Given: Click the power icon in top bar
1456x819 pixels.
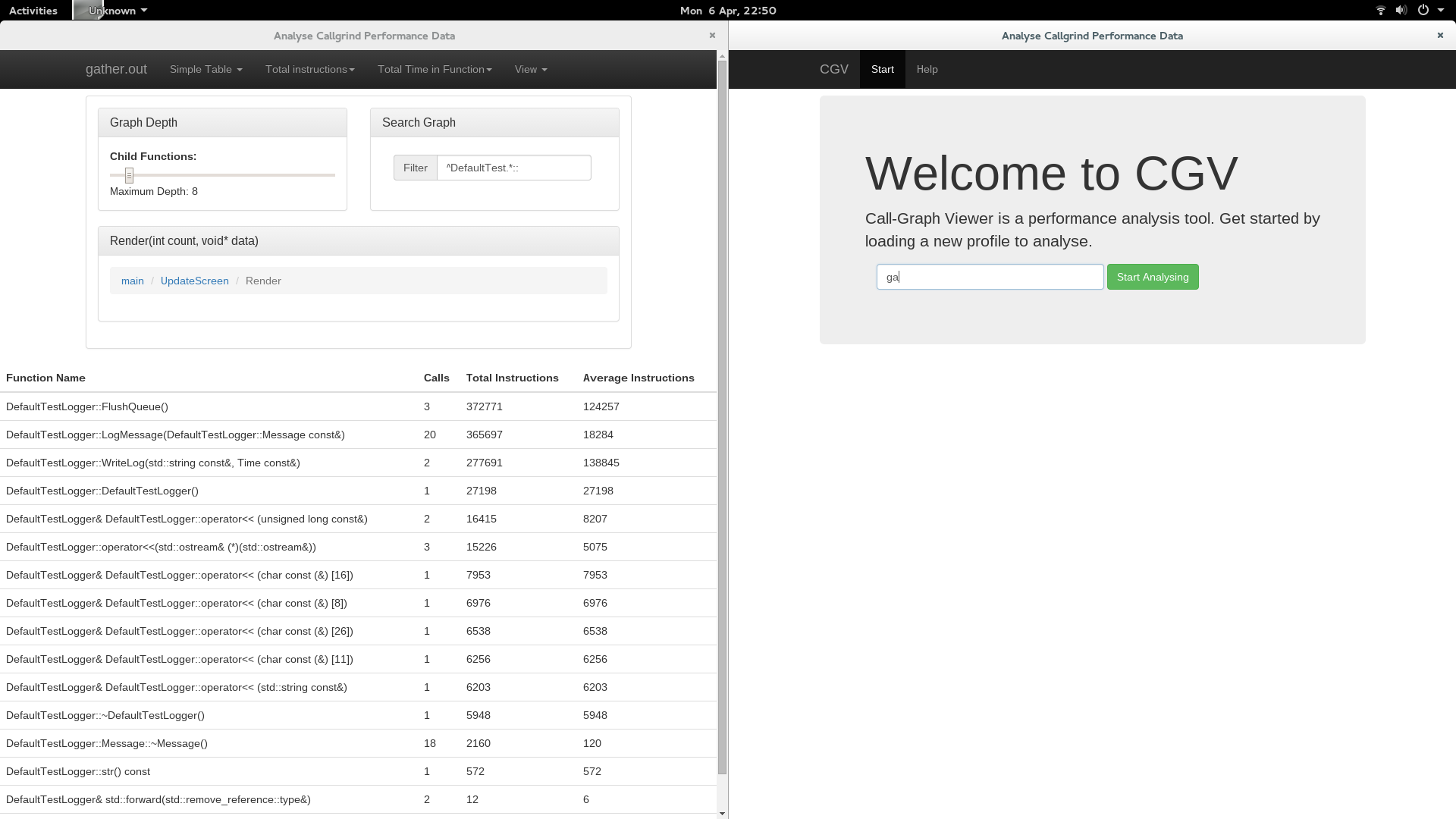Looking at the screenshot, I should coord(1423,11).
